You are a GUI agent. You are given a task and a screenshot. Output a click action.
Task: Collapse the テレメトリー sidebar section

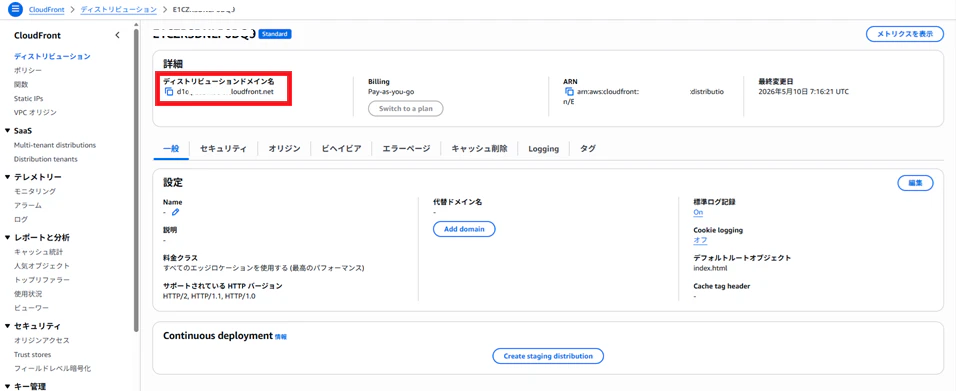(x=7, y=177)
